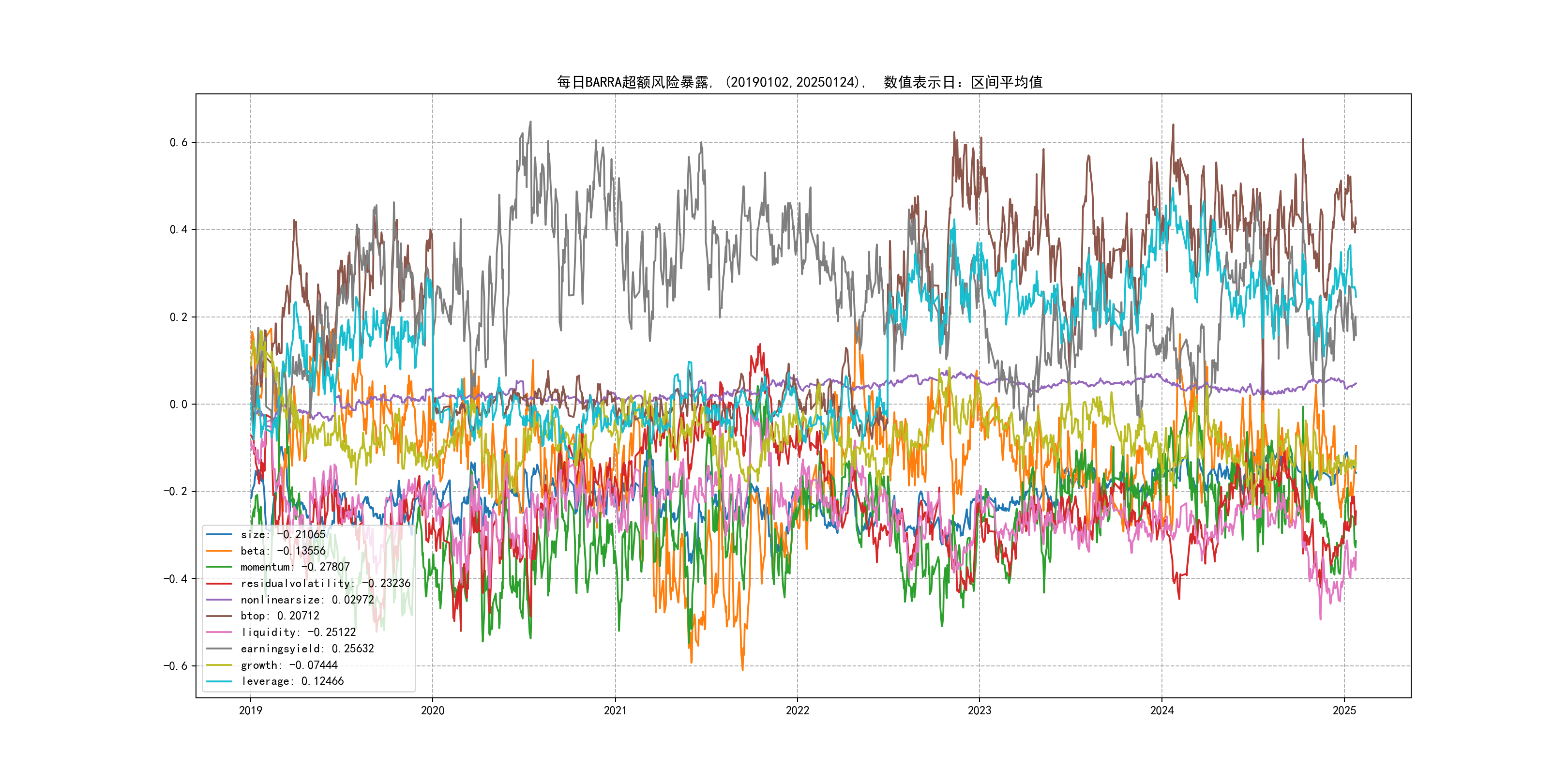Click the 0.6 y-axis tick label
1568x784 pixels.
pos(179,142)
